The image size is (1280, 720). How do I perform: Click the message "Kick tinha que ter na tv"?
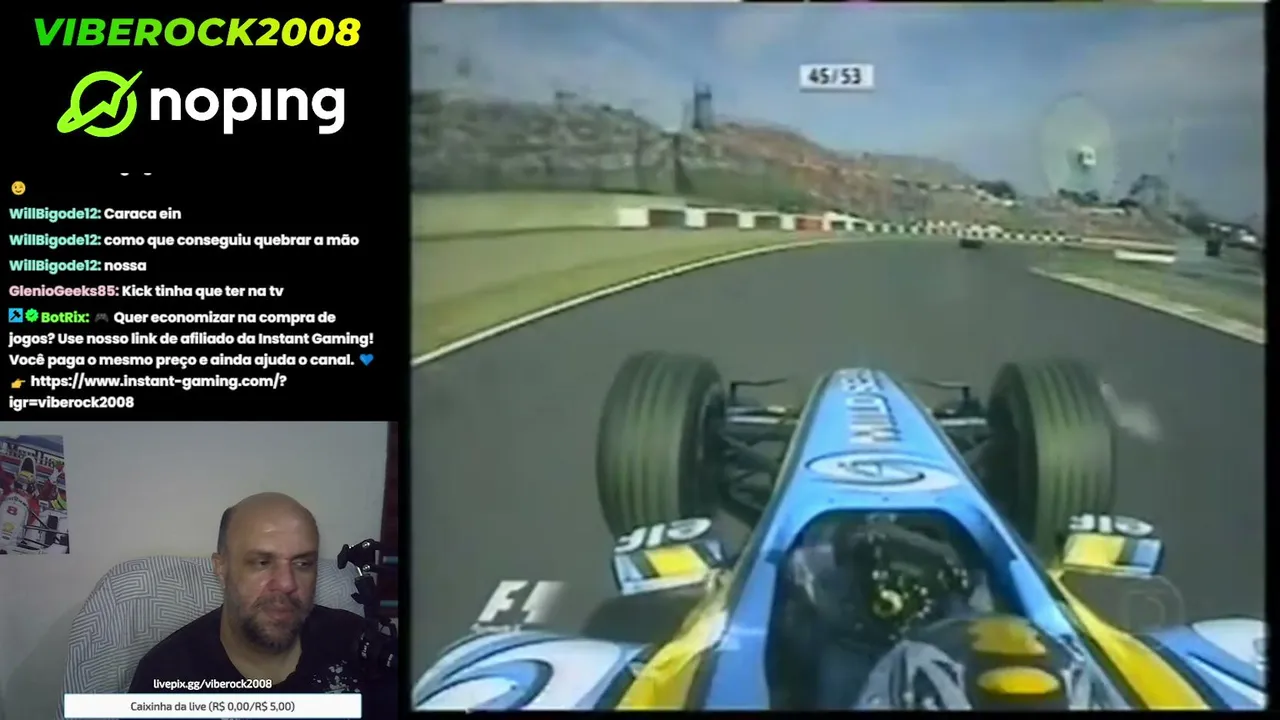[x=203, y=291]
